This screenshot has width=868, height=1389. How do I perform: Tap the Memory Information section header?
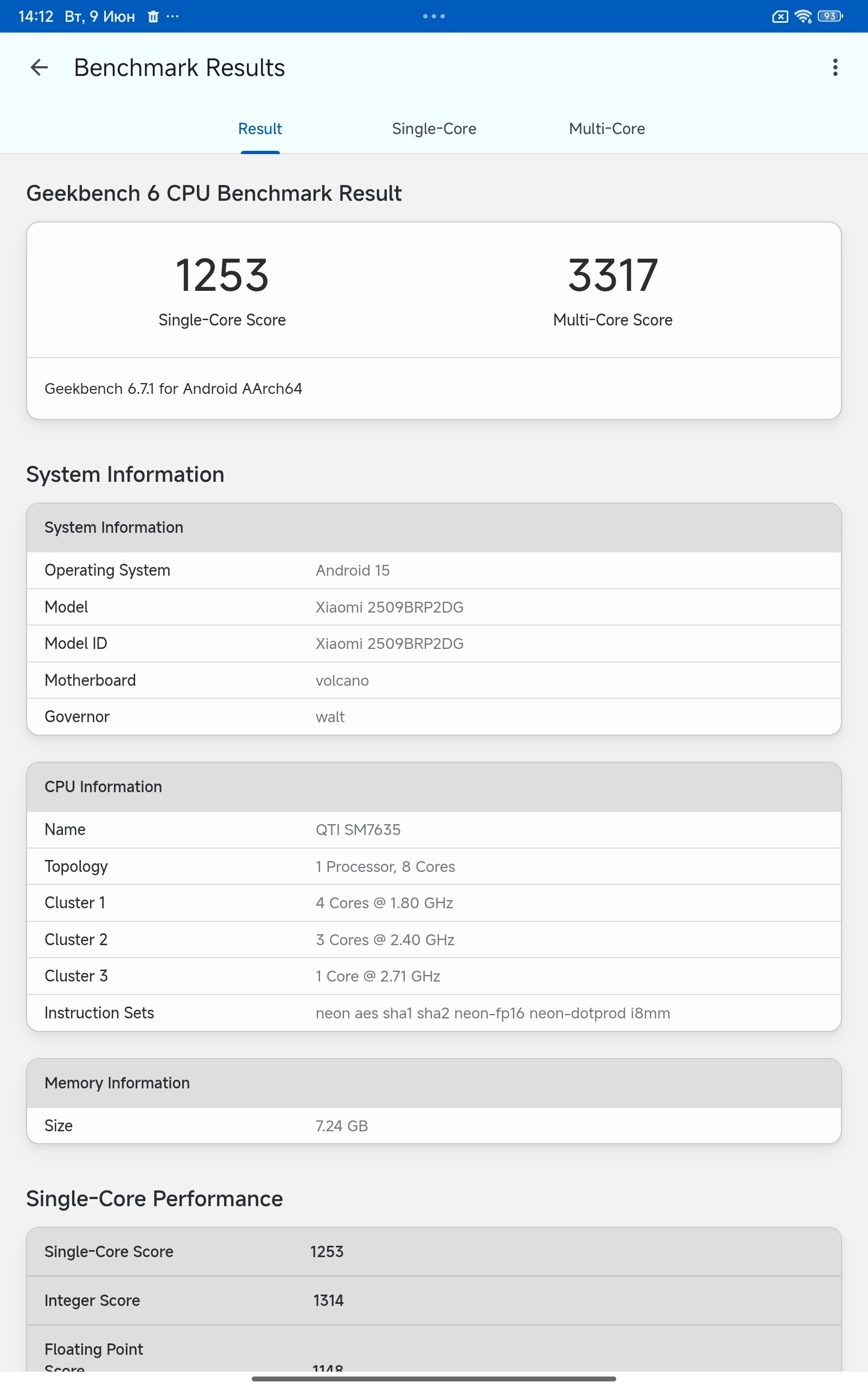point(434,1083)
